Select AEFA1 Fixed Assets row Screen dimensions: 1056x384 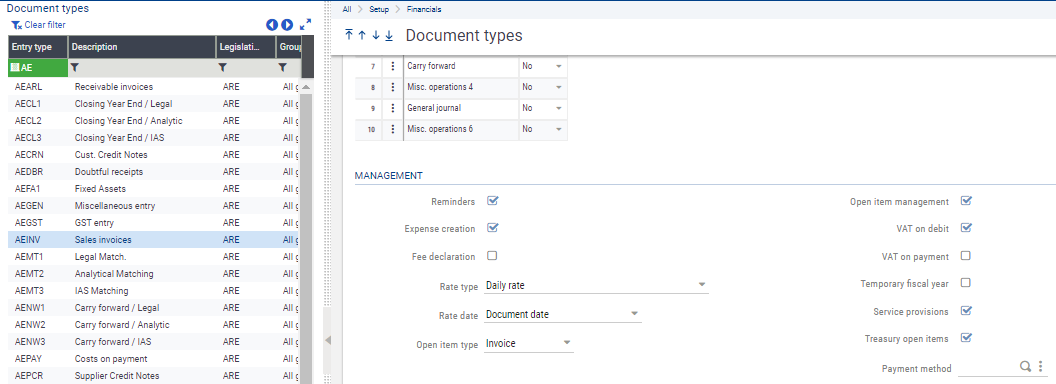[154, 189]
